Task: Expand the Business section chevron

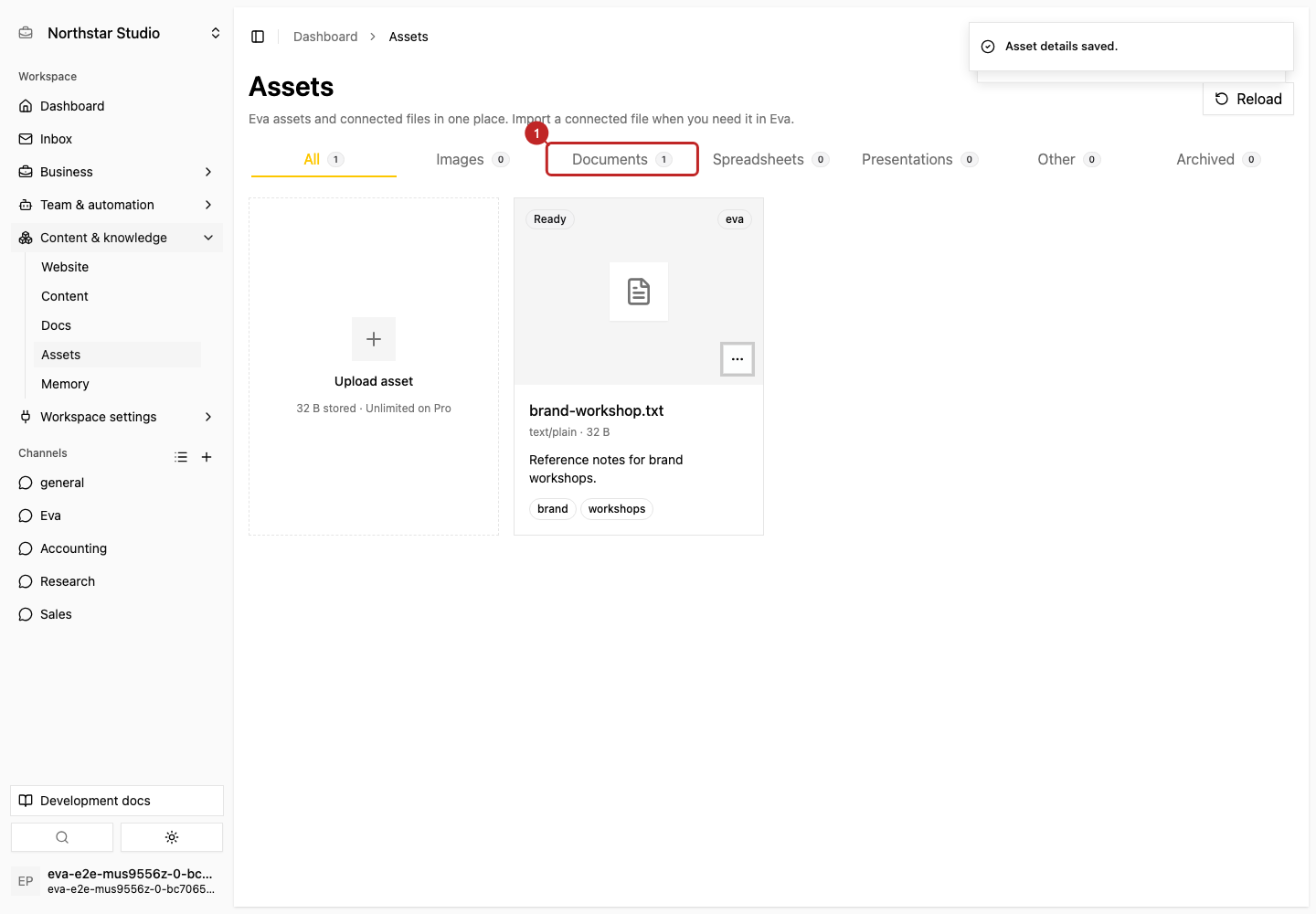Action: pos(208,172)
